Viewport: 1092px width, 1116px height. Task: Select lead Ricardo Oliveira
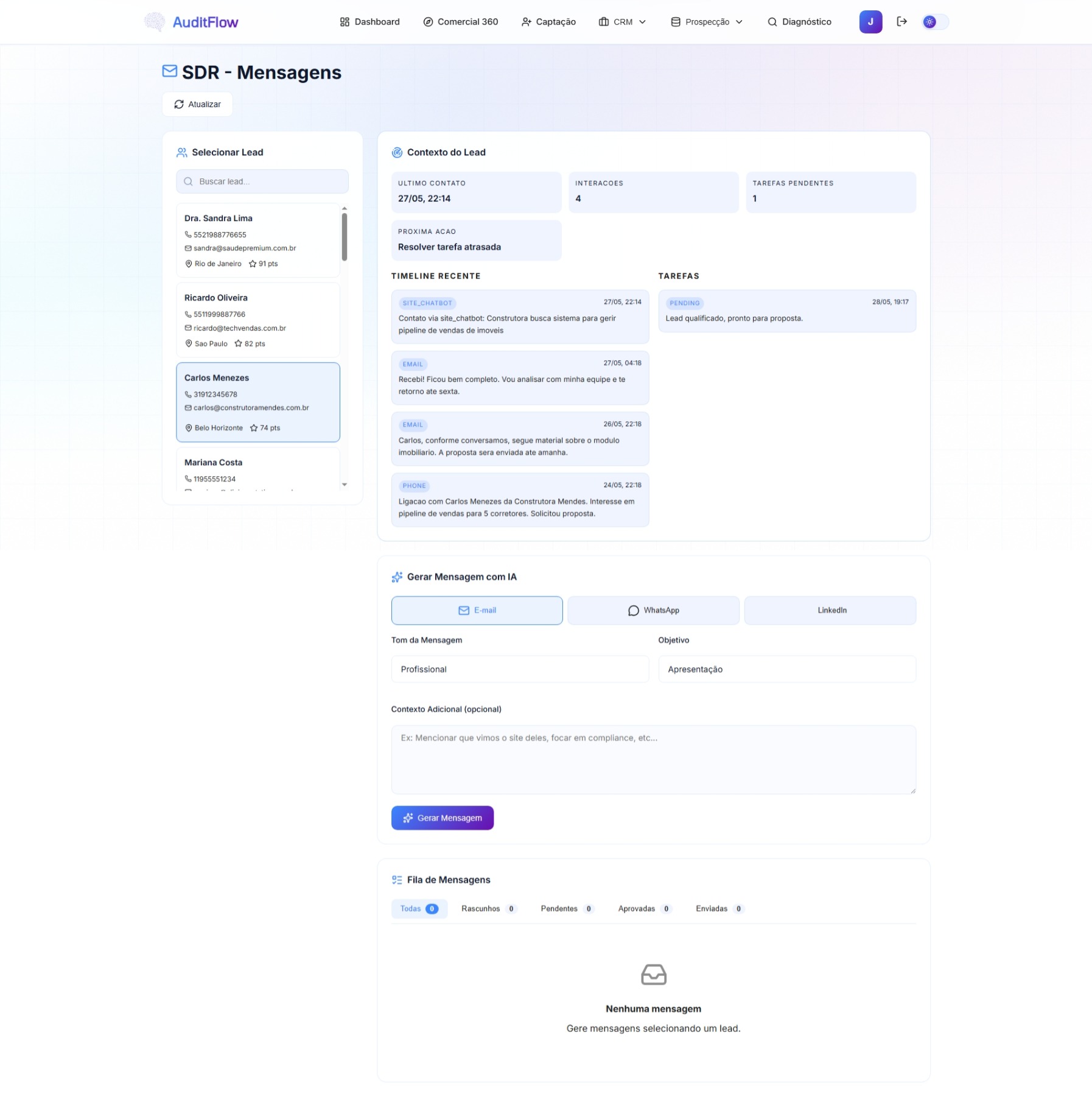pos(258,320)
